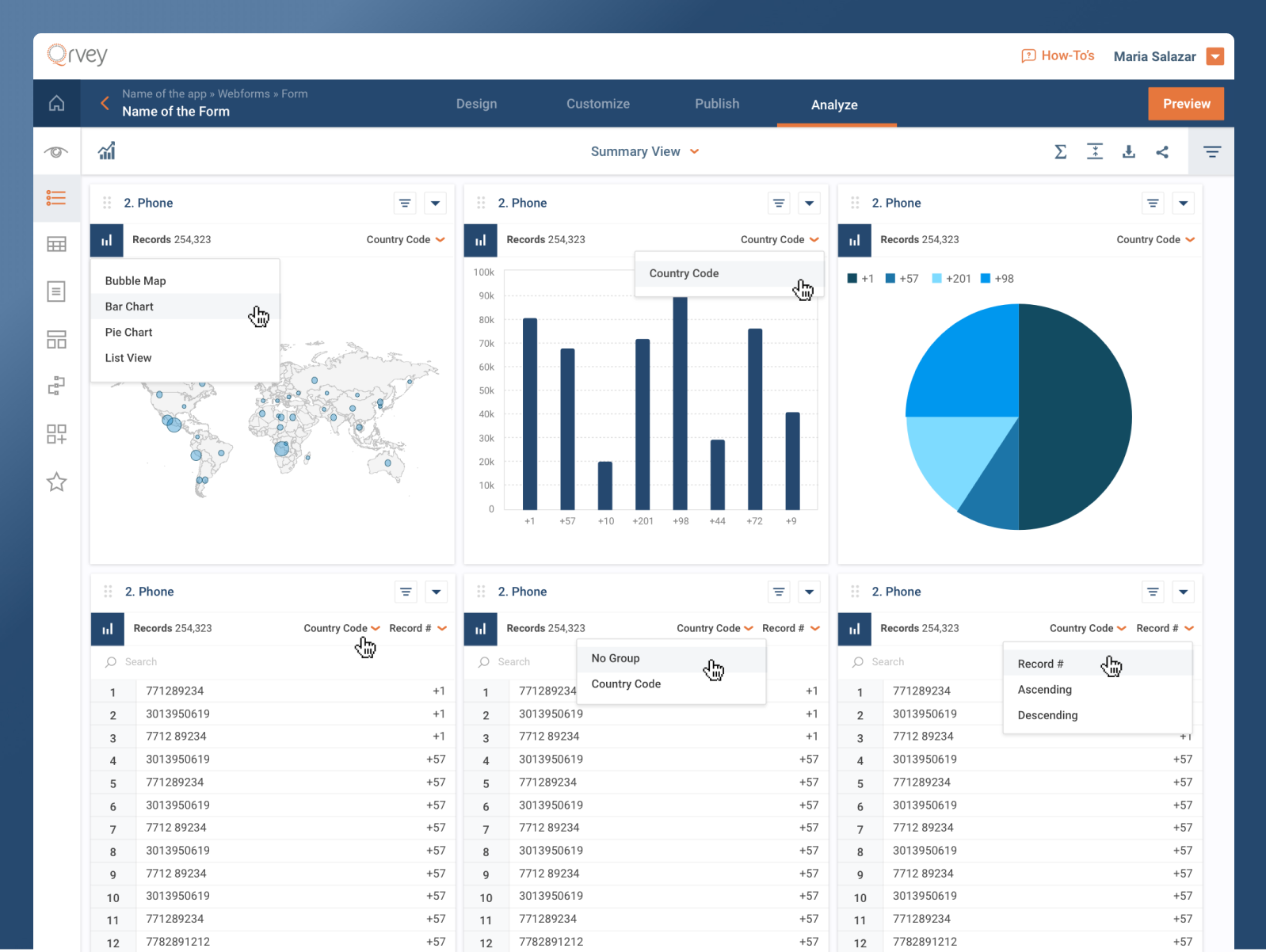
Task: Click the +98 bar in bar chart
Action: tap(680, 403)
